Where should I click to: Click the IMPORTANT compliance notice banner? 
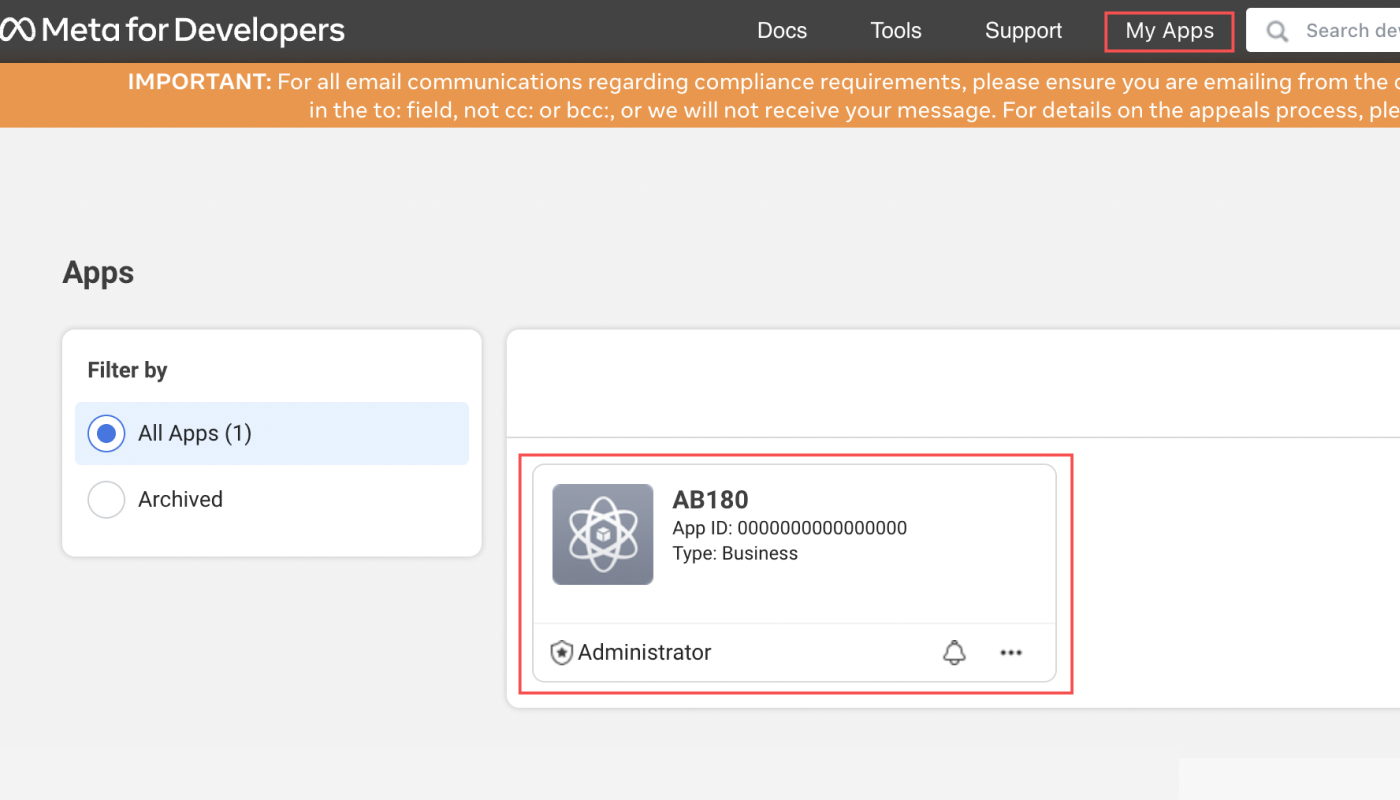700,96
